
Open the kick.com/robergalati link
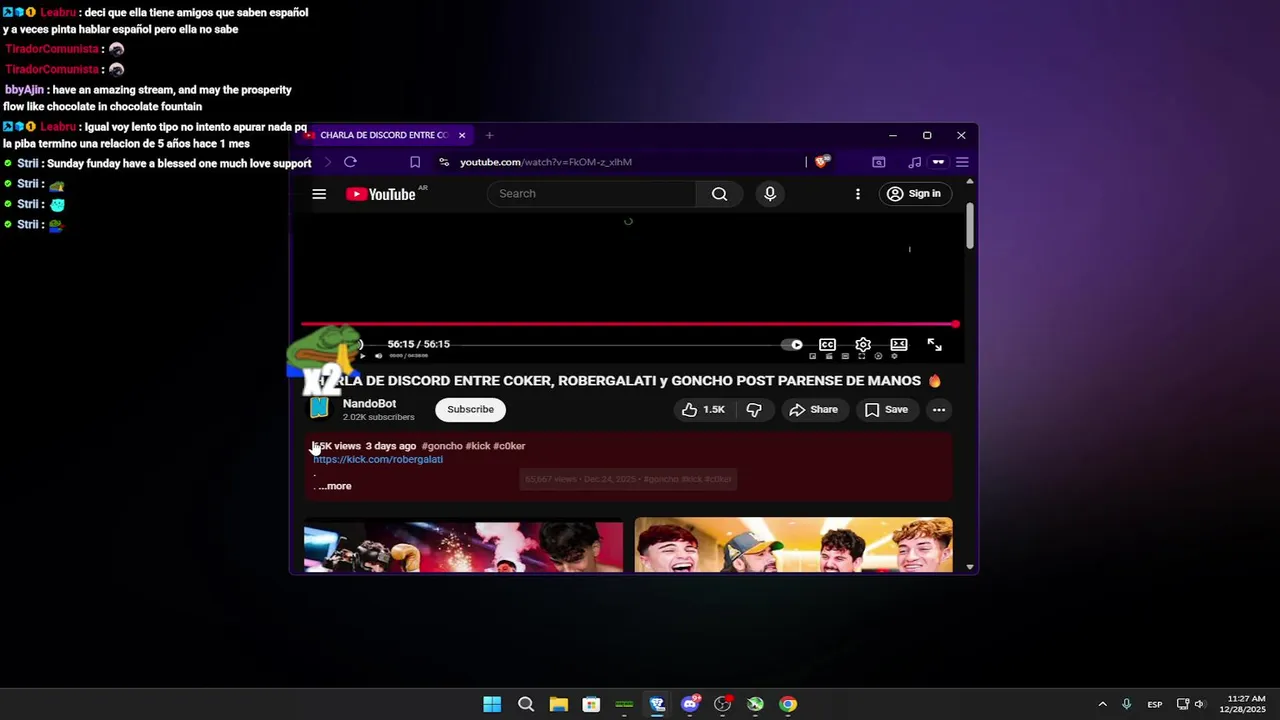click(378, 460)
